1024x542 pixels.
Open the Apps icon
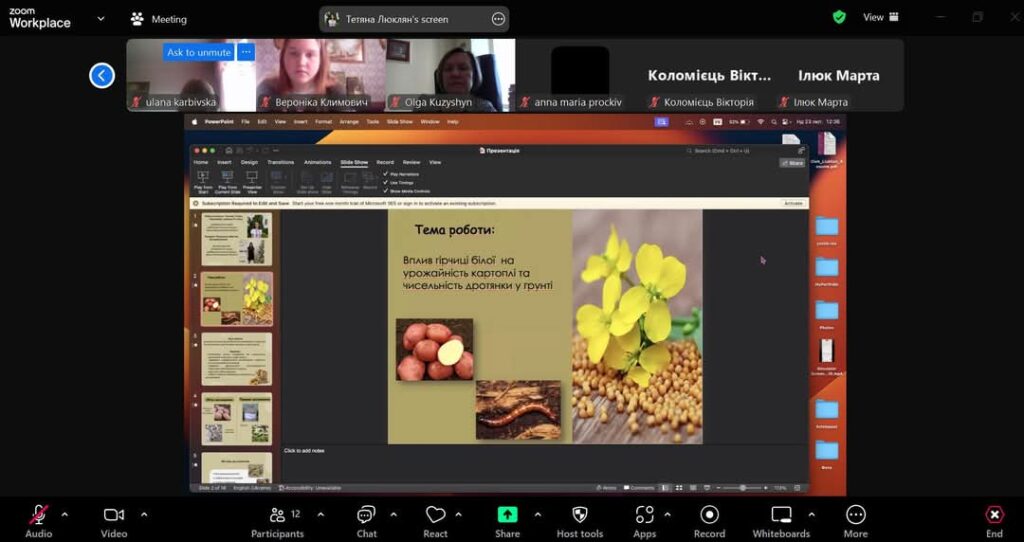645,515
